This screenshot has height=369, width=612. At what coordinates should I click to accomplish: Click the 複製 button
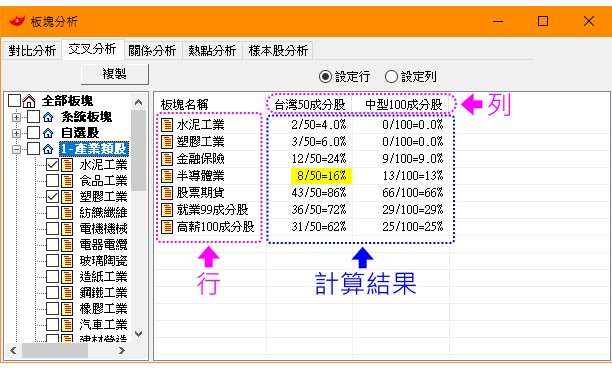pos(115,74)
